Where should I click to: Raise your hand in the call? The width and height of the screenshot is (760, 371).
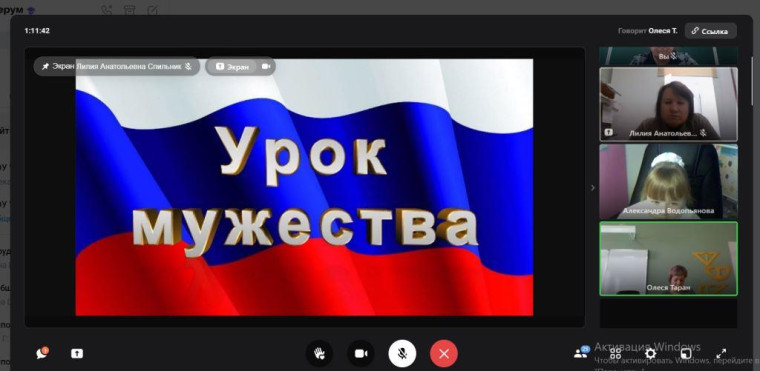pos(319,354)
